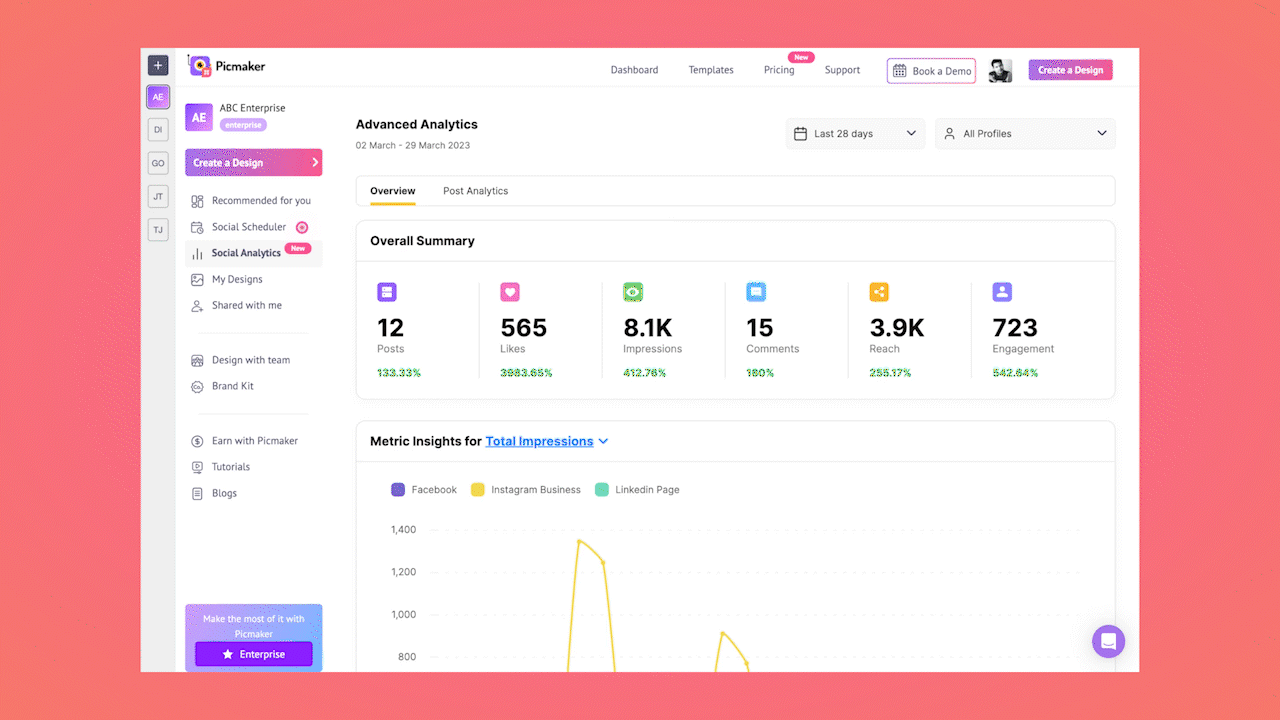Screen dimensions: 1280x720
Task: Click the Recommended for you icon
Action: 197,201
